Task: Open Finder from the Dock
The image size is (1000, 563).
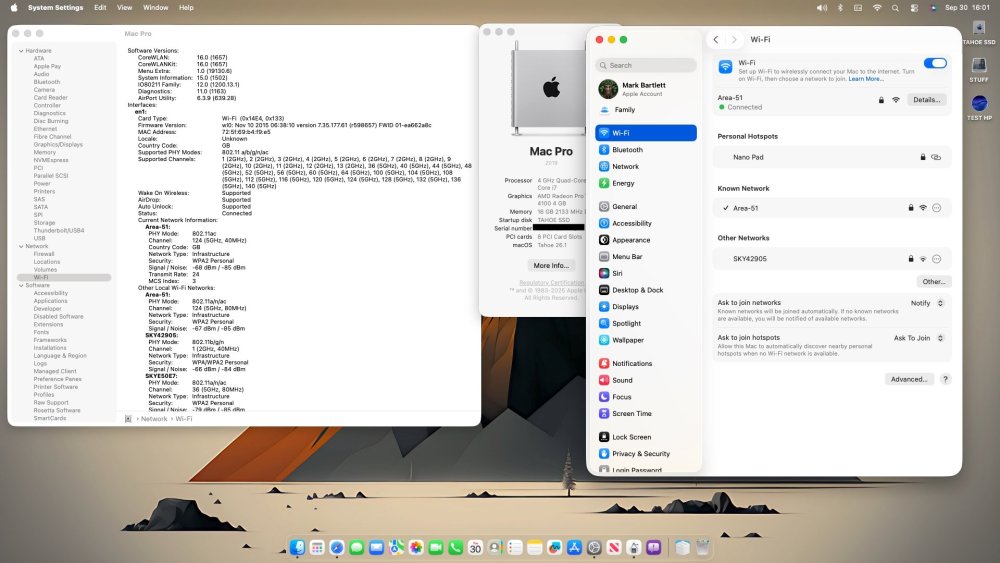Action: [x=297, y=547]
